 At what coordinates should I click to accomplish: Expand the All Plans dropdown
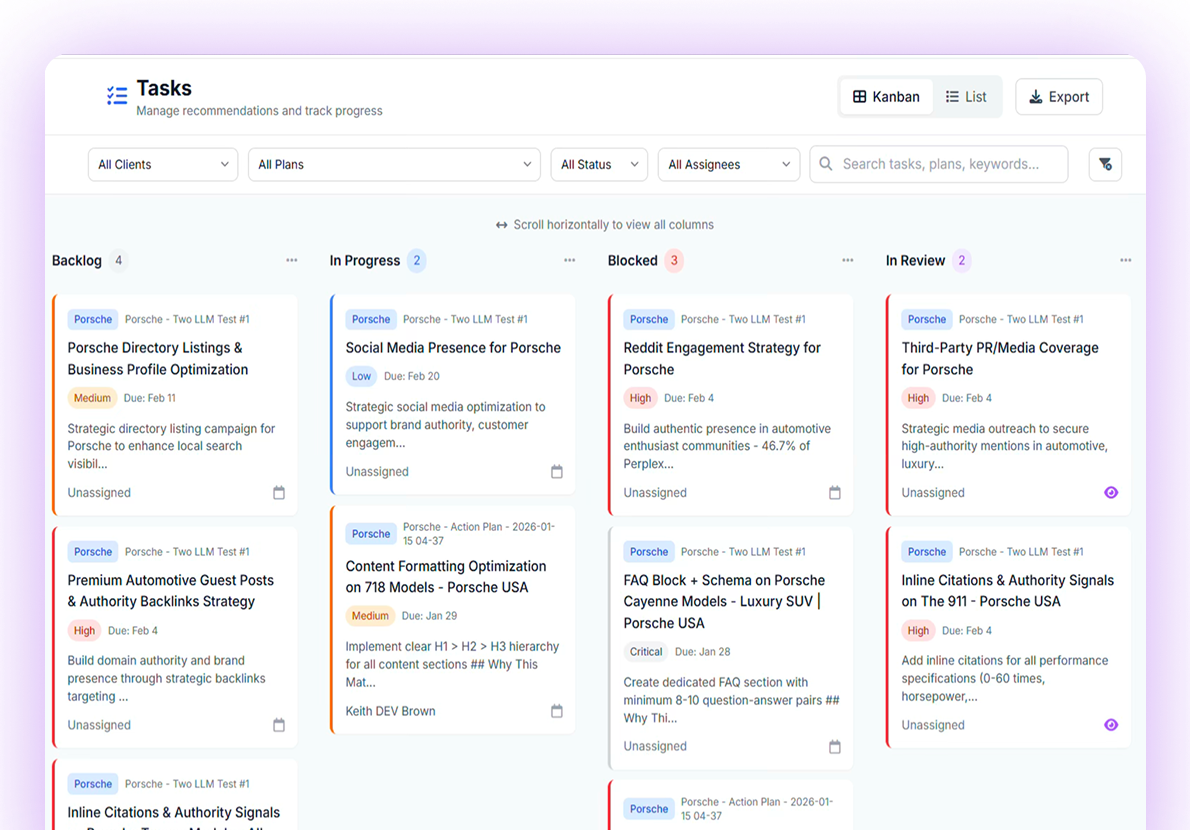(393, 164)
